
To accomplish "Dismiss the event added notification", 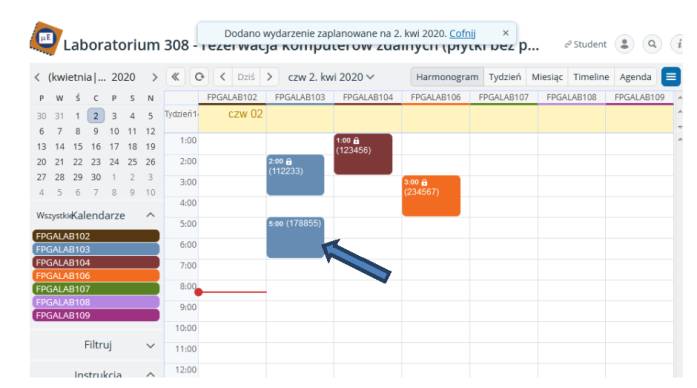I will [x=505, y=33].
